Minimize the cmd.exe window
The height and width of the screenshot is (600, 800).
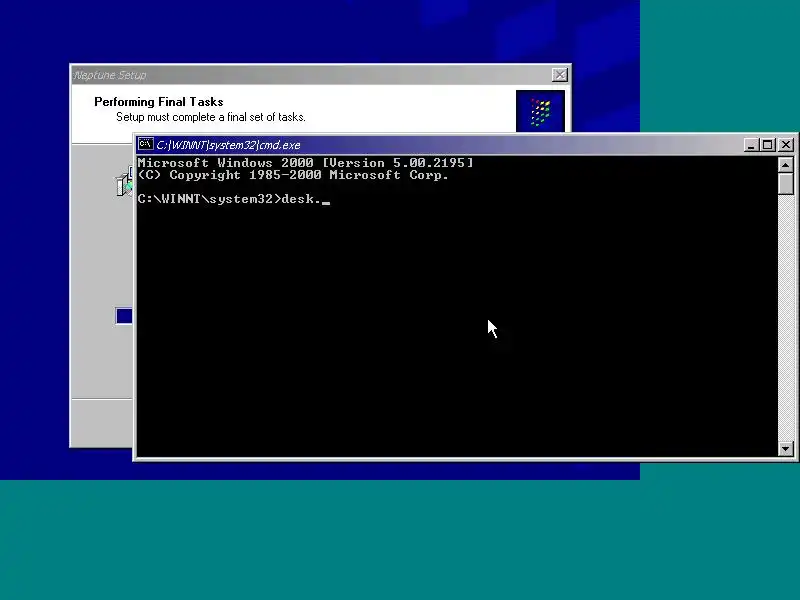coord(751,145)
